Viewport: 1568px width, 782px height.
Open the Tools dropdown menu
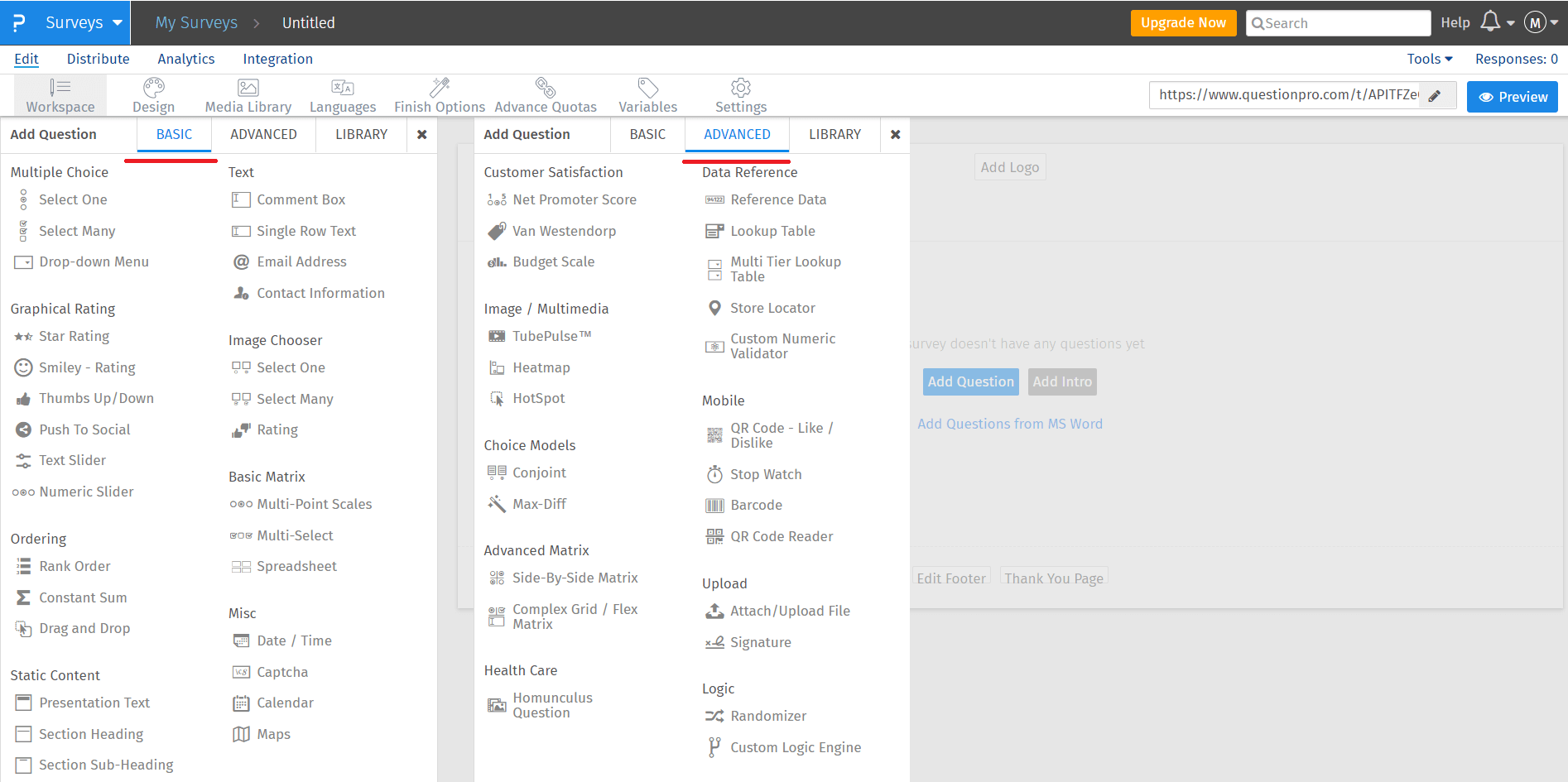(1429, 59)
